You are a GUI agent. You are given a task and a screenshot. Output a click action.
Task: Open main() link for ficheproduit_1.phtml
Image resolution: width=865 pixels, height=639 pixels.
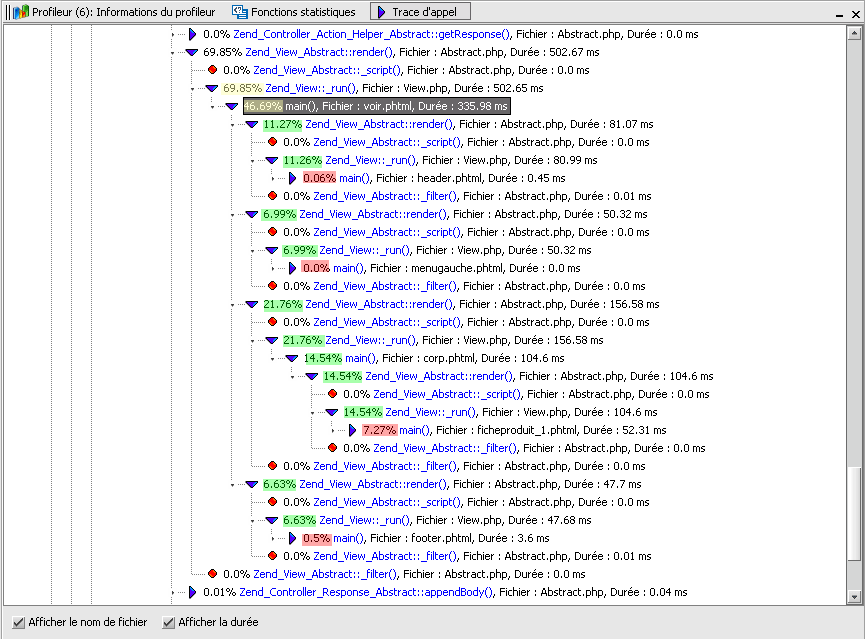coord(414,430)
